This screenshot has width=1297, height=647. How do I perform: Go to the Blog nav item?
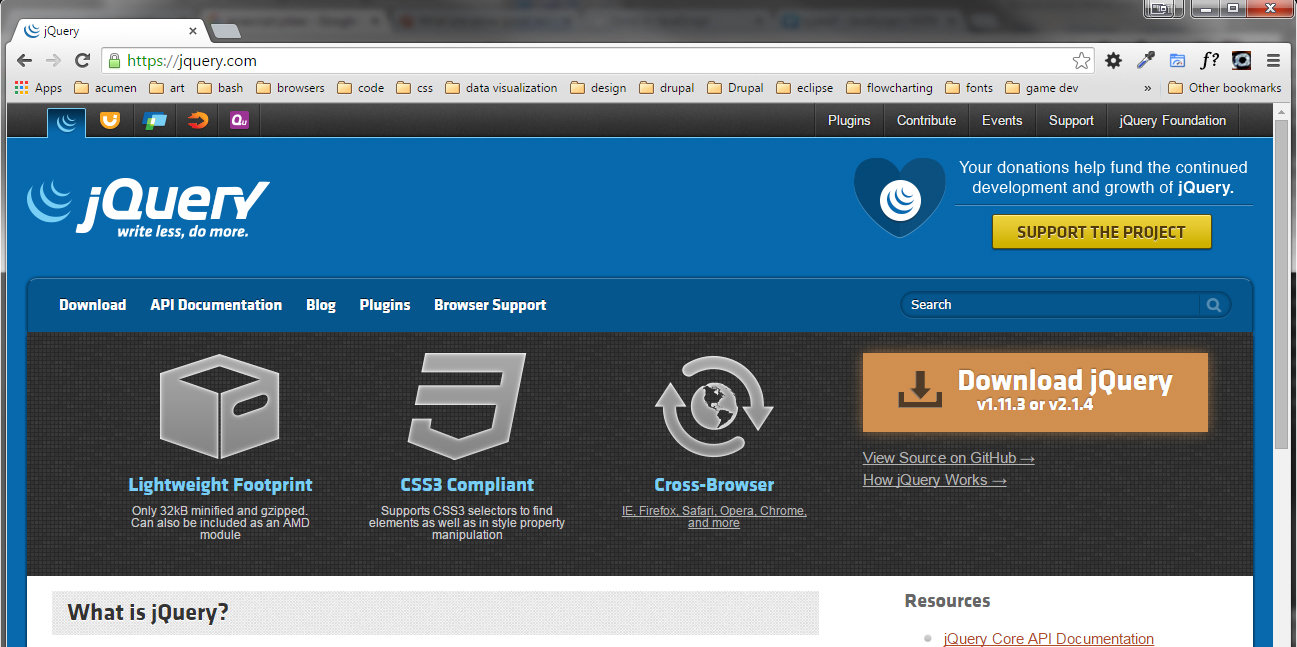pos(321,305)
